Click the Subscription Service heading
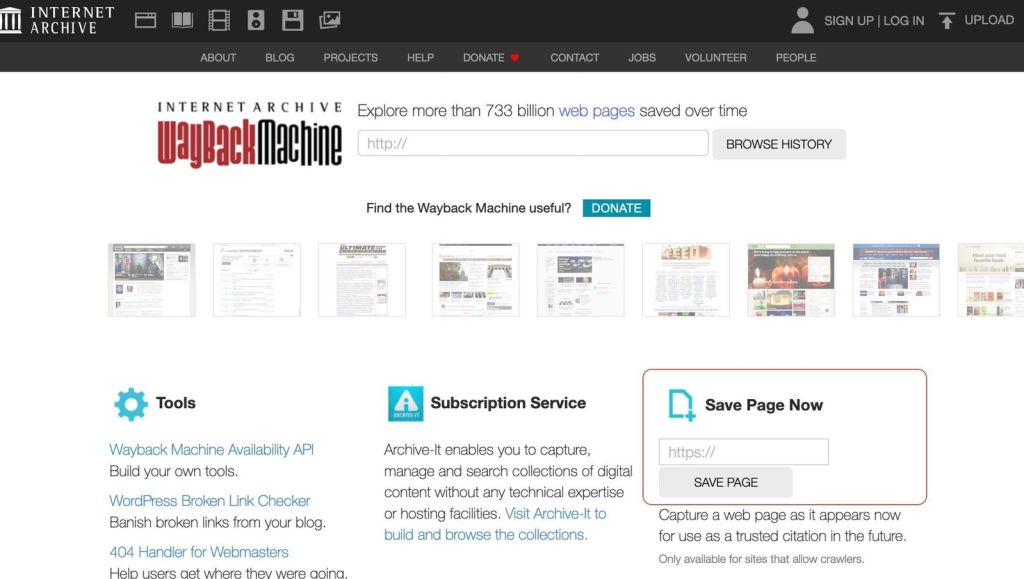1024x579 pixels. pyautogui.click(x=508, y=403)
